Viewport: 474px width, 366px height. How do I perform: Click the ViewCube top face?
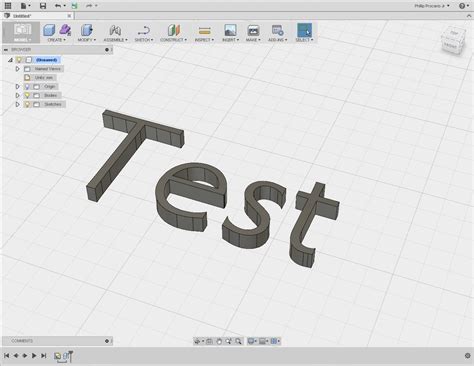pos(453,33)
